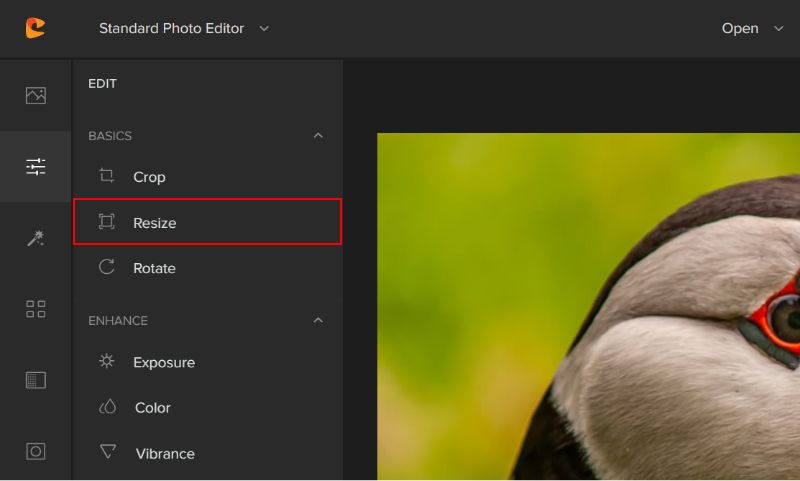Image resolution: width=800 pixels, height=481 pixels.
Task: Click the Resize tool icon
Action: click(106, 221)
